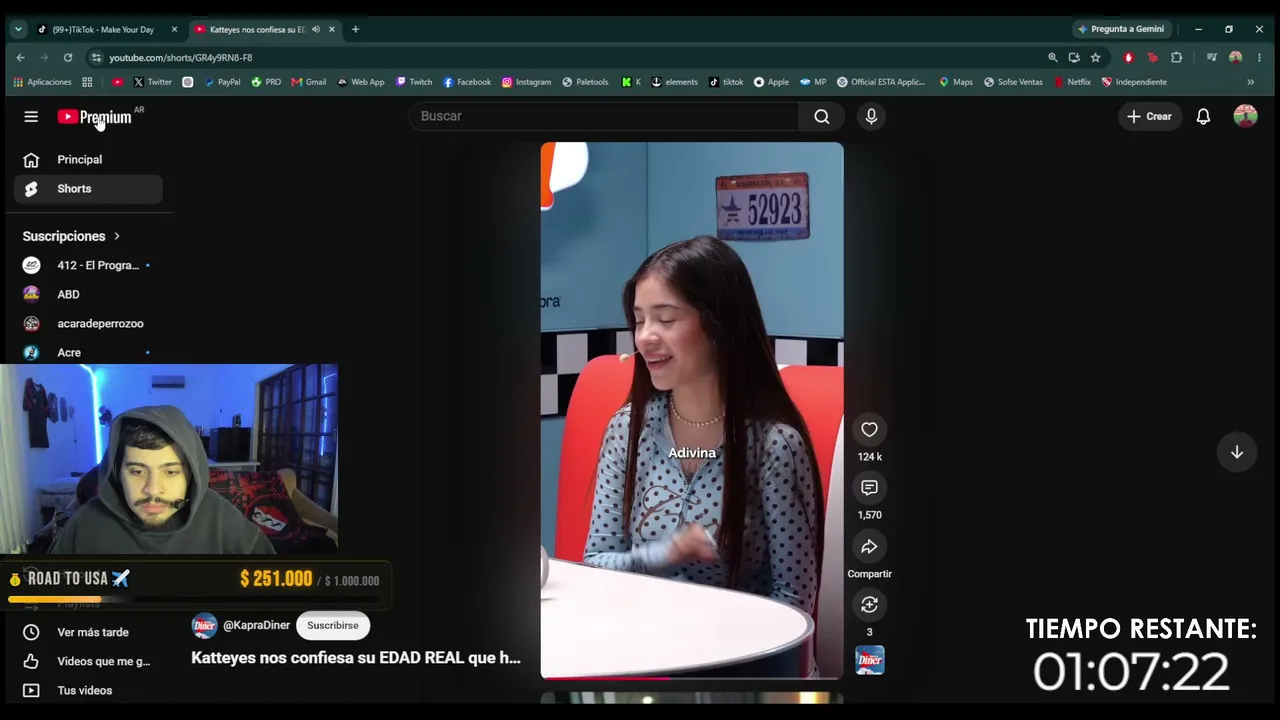Open the Independiente bookmark
The height and width of the screenshot is (720, 1280).
pyautogui.click(x=1134, y=82)
